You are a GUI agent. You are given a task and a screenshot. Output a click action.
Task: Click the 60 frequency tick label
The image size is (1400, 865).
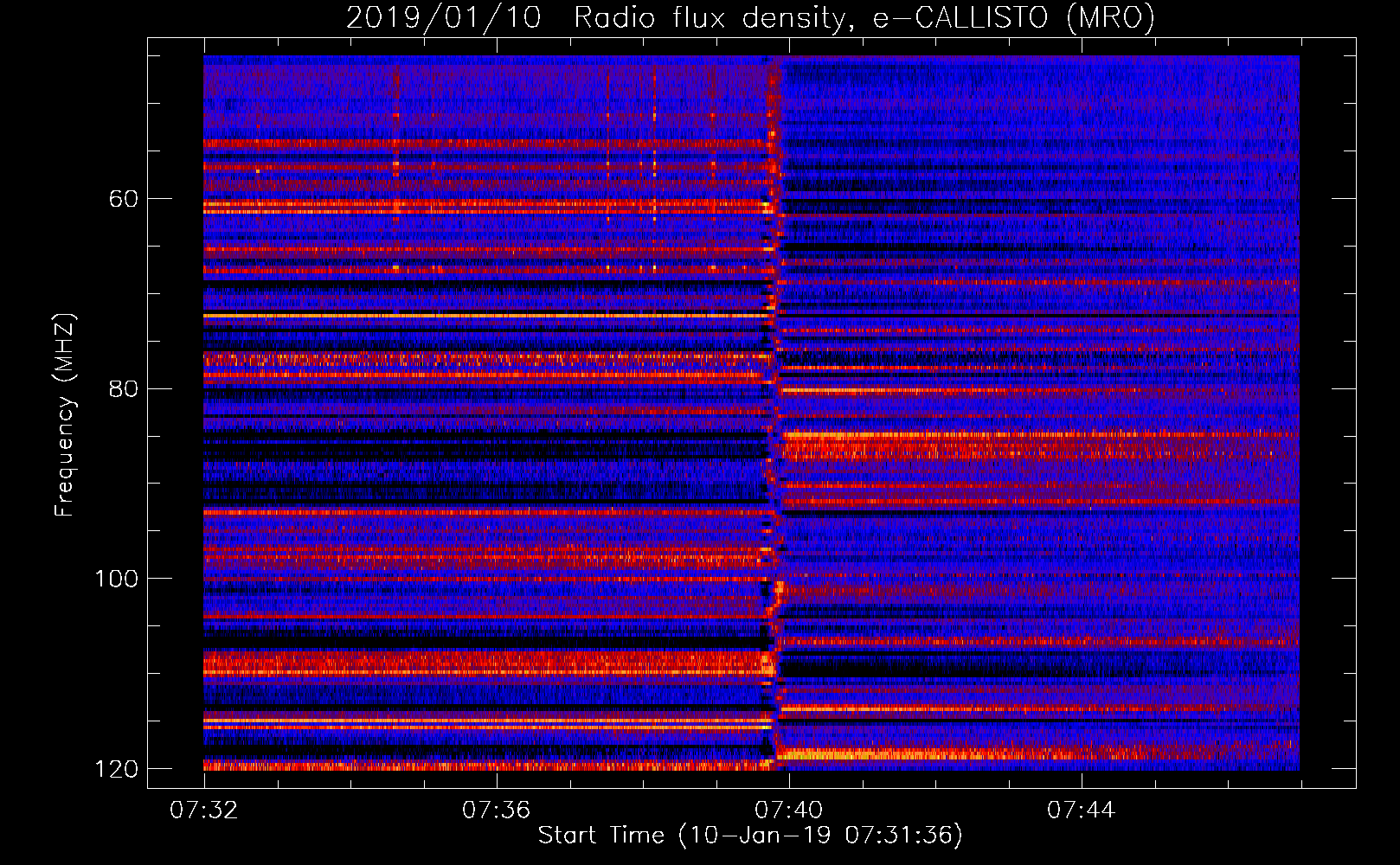[x=124, y=199]
